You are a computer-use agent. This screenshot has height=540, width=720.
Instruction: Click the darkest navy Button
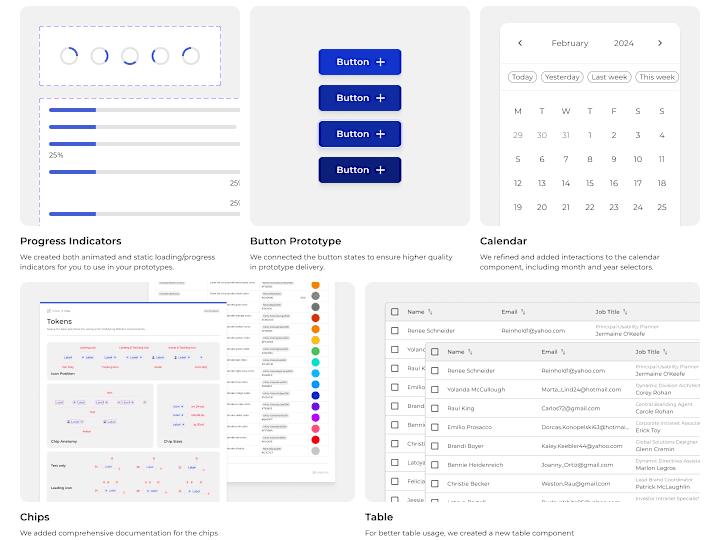360,170
